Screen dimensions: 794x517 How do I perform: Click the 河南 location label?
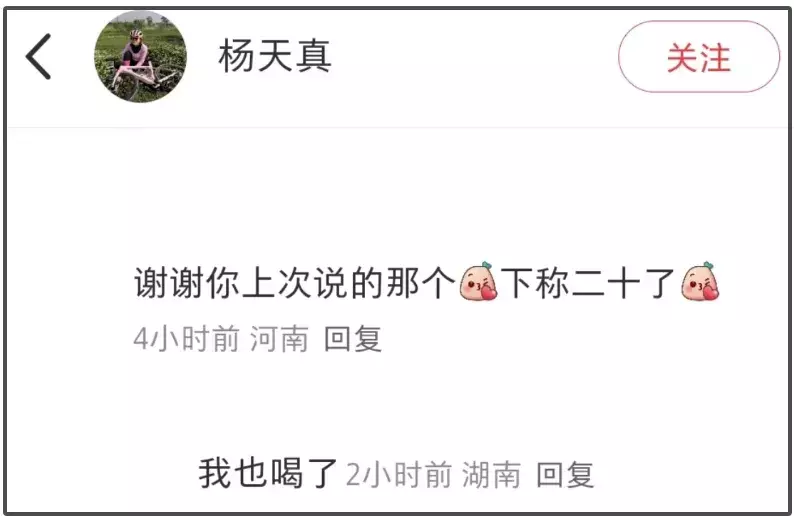280,338
